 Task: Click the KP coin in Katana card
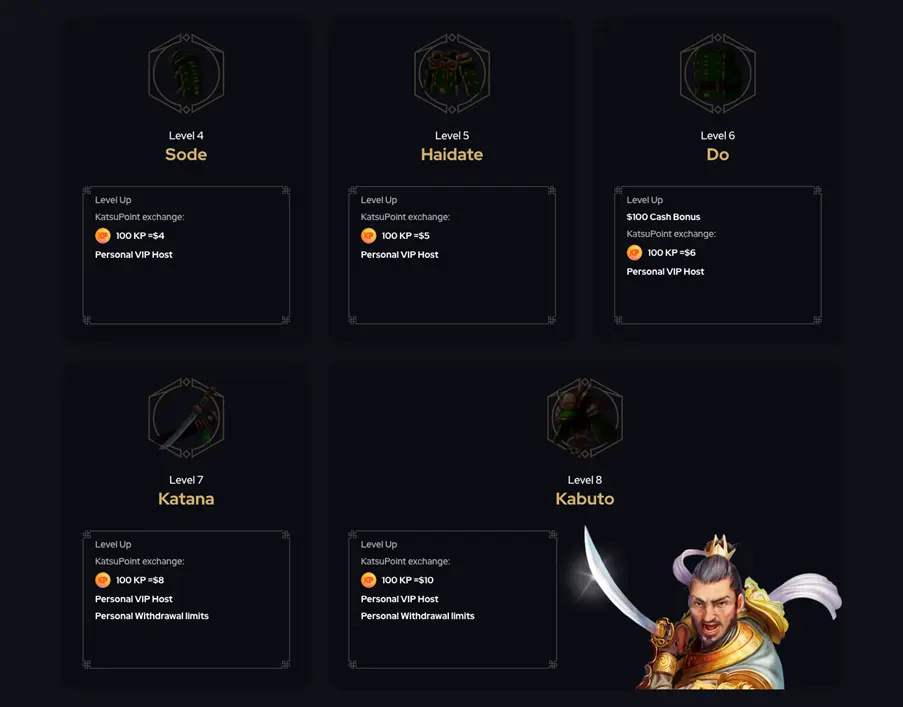click(x=102, y=580)
